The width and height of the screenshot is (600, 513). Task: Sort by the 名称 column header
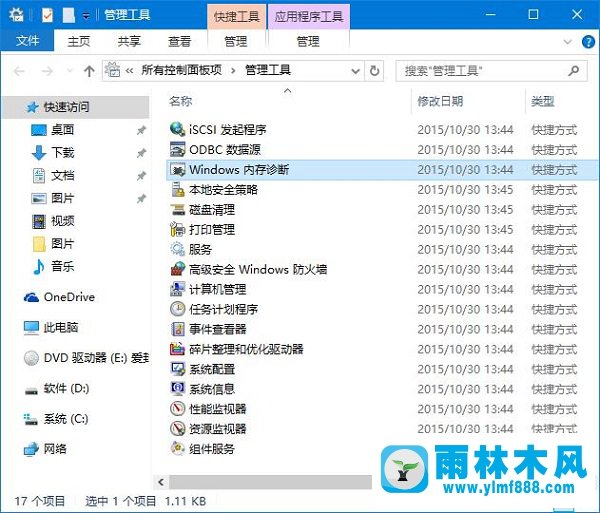[x=181, y=101]
